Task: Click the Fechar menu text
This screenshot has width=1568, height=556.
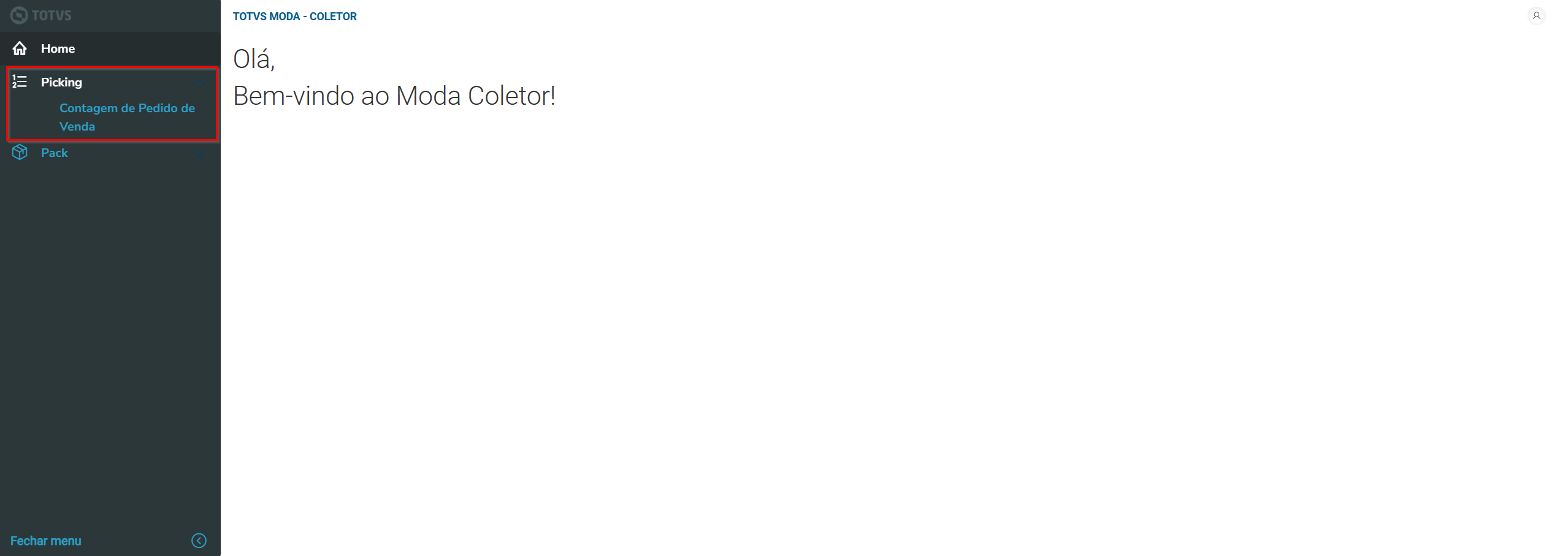Action: pos(45,541)
